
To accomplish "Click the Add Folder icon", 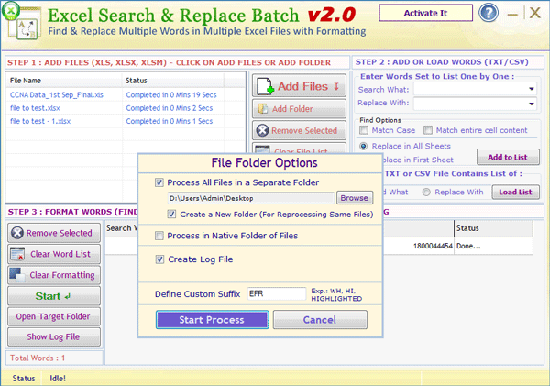I will click(x=263, y=109).
